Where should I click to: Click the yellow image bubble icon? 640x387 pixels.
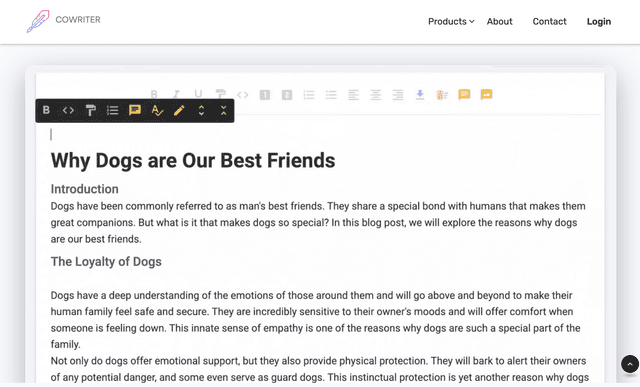[x=486, y=94]
